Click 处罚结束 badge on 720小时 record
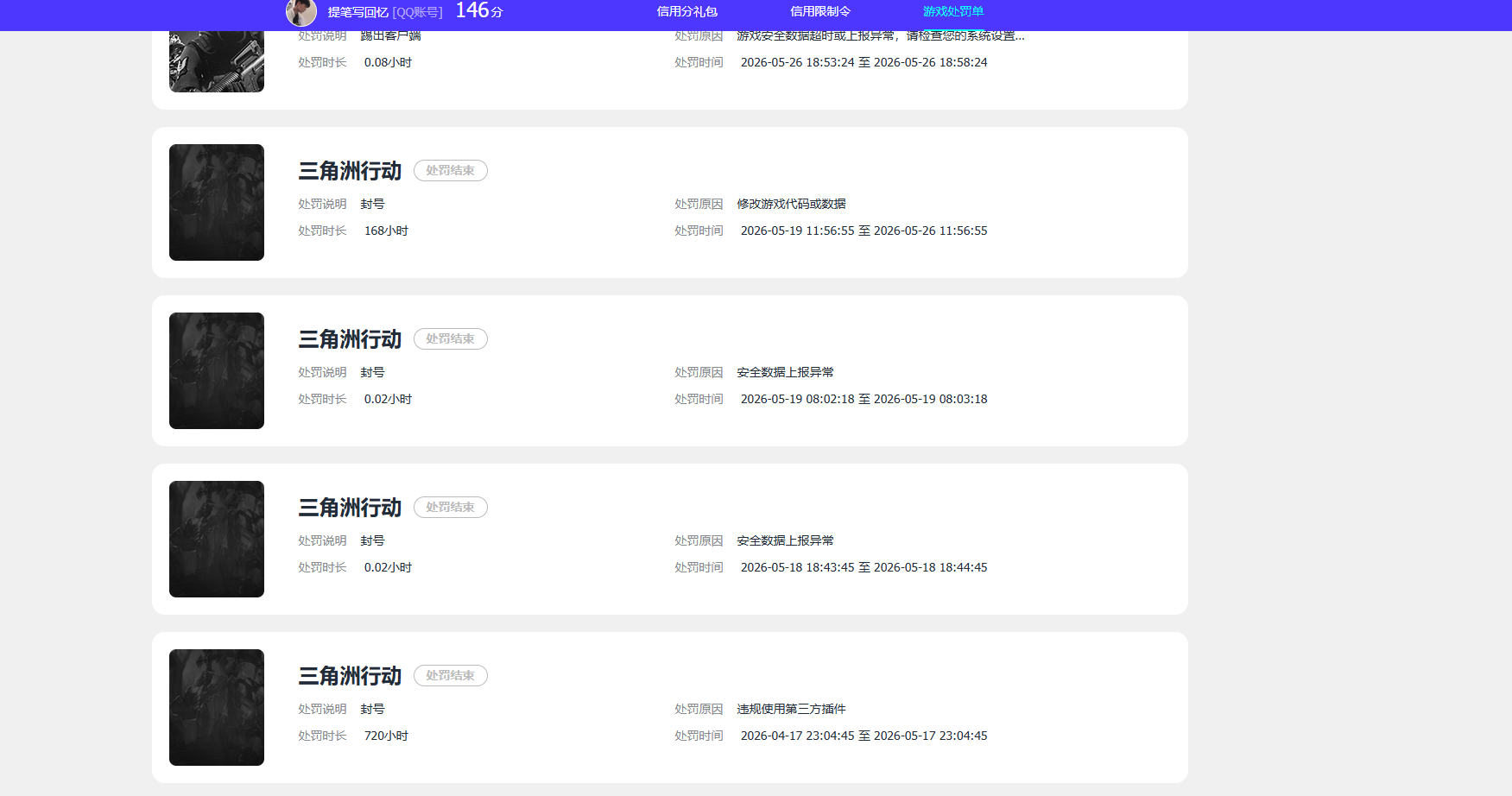Screen dimensions: 1512x796 pyautogui.click(x=451, y=676)
